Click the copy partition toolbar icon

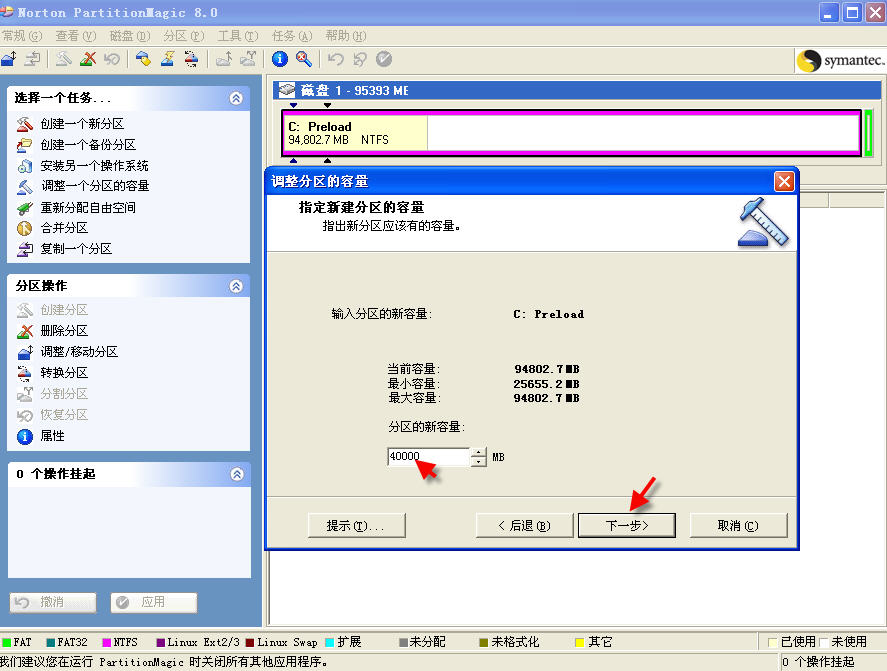(33, 59)
